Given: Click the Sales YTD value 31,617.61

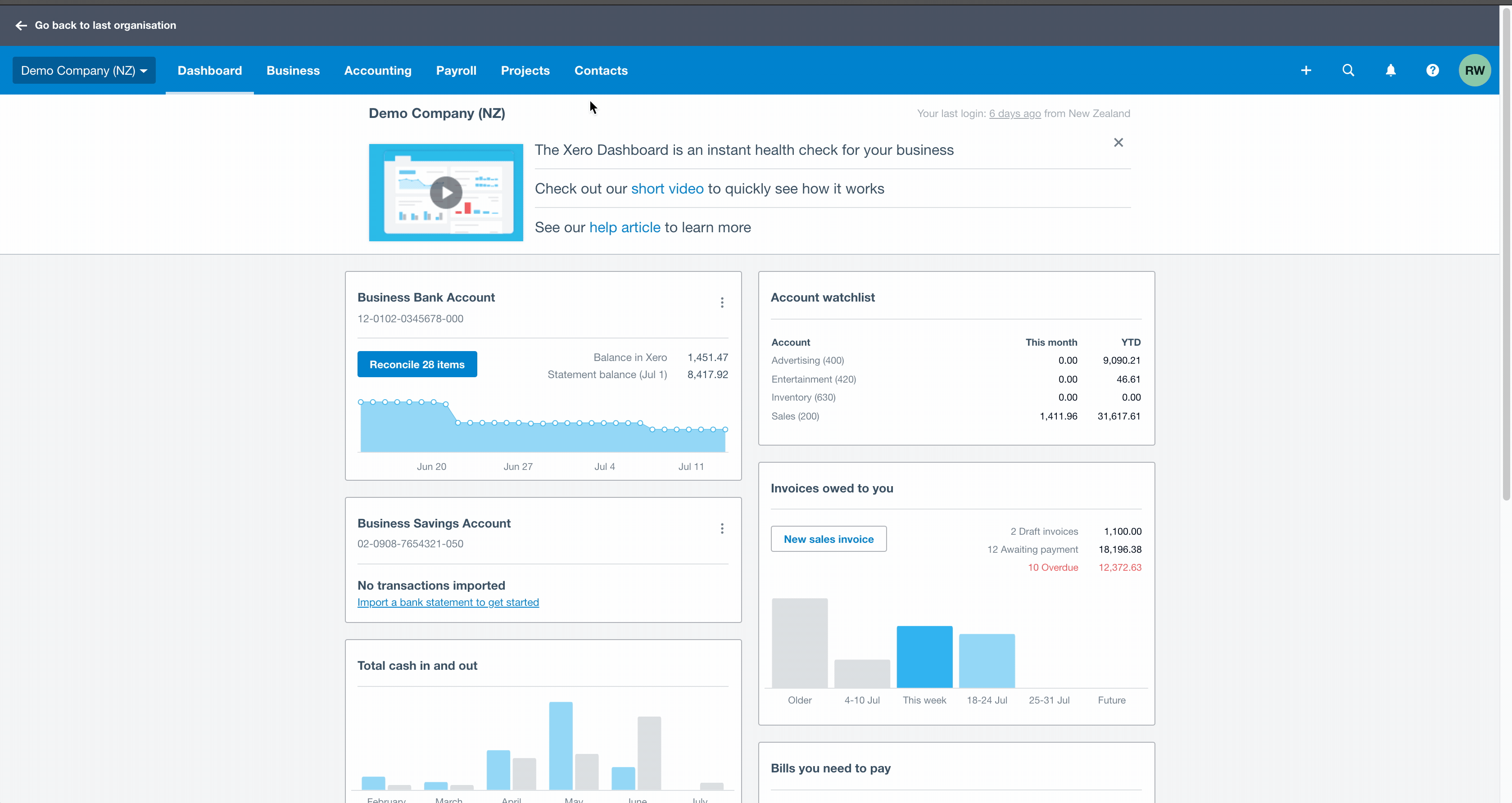Looking at the screenshot, I should click(1119, 416).
